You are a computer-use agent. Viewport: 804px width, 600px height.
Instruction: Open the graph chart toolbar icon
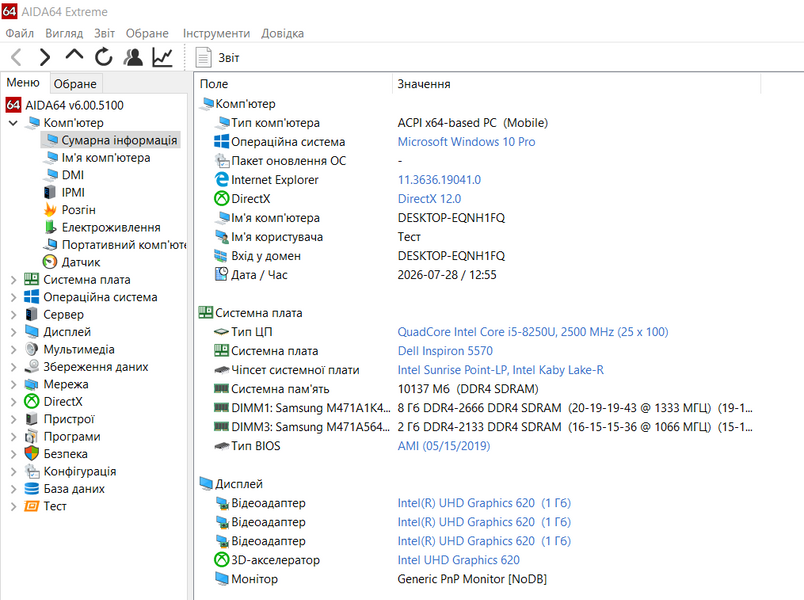162,57
